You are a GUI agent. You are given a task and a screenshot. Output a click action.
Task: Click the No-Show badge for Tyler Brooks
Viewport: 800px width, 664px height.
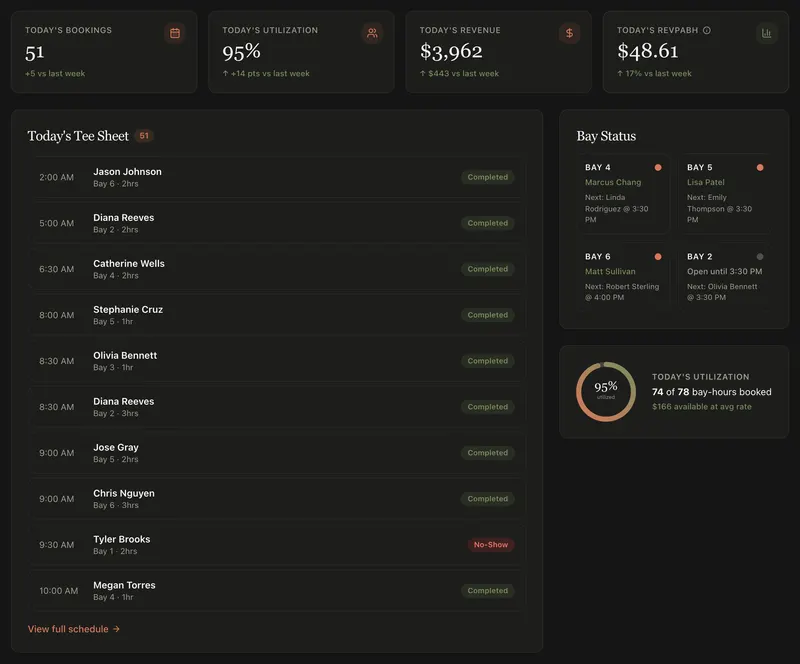[490, 545]
